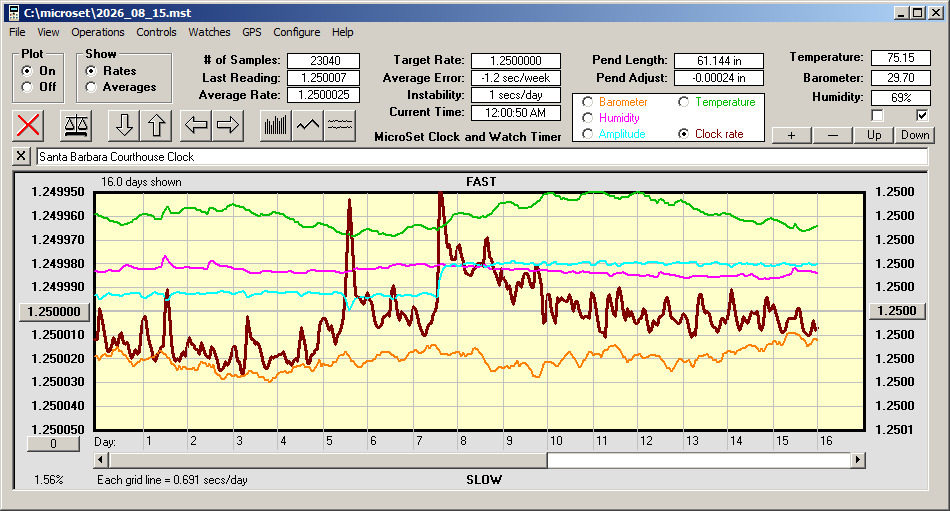
Task: Open the File menu
Action: (17, 32)
